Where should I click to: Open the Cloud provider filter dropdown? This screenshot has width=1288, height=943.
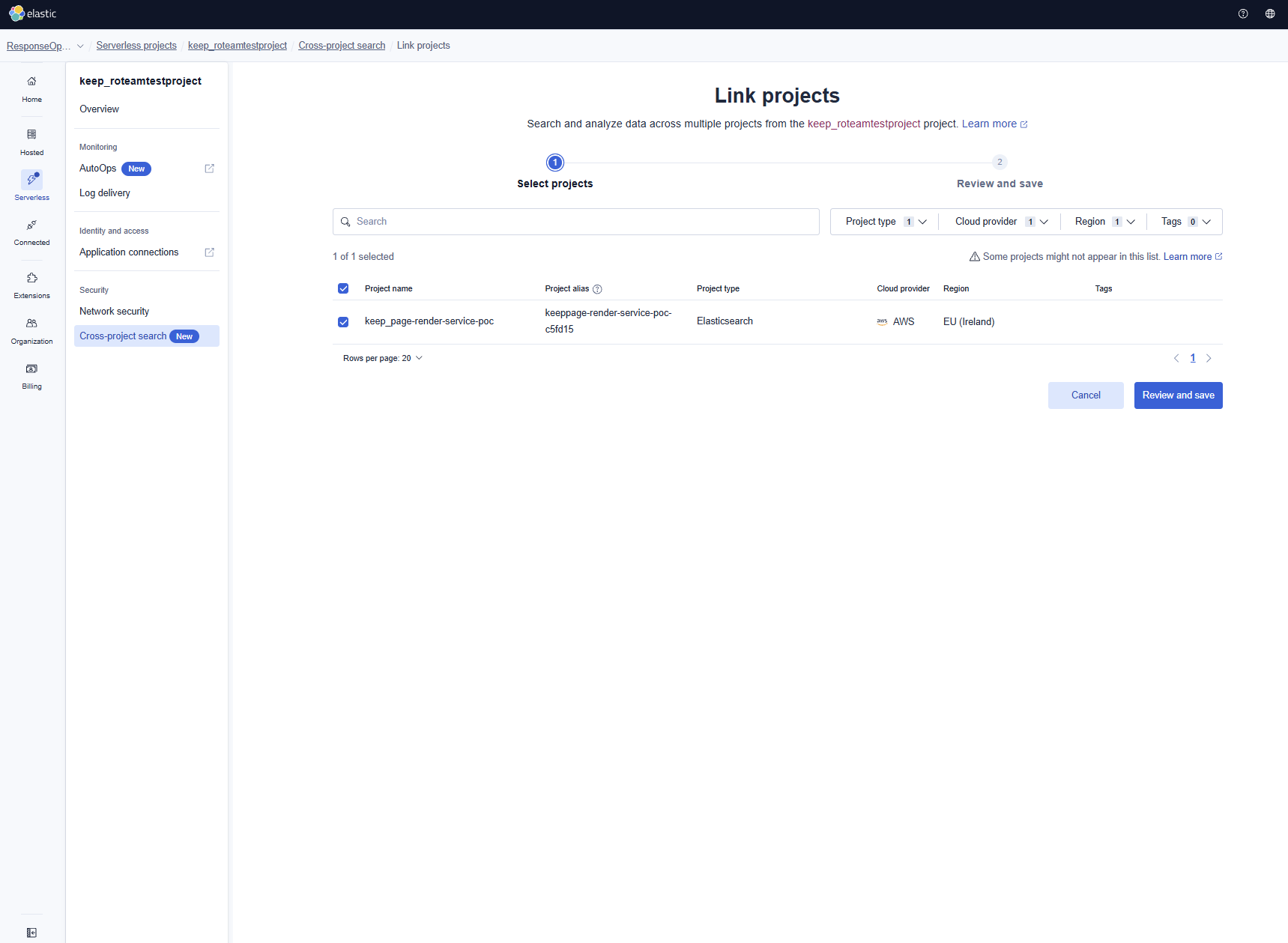(1001, 222)
